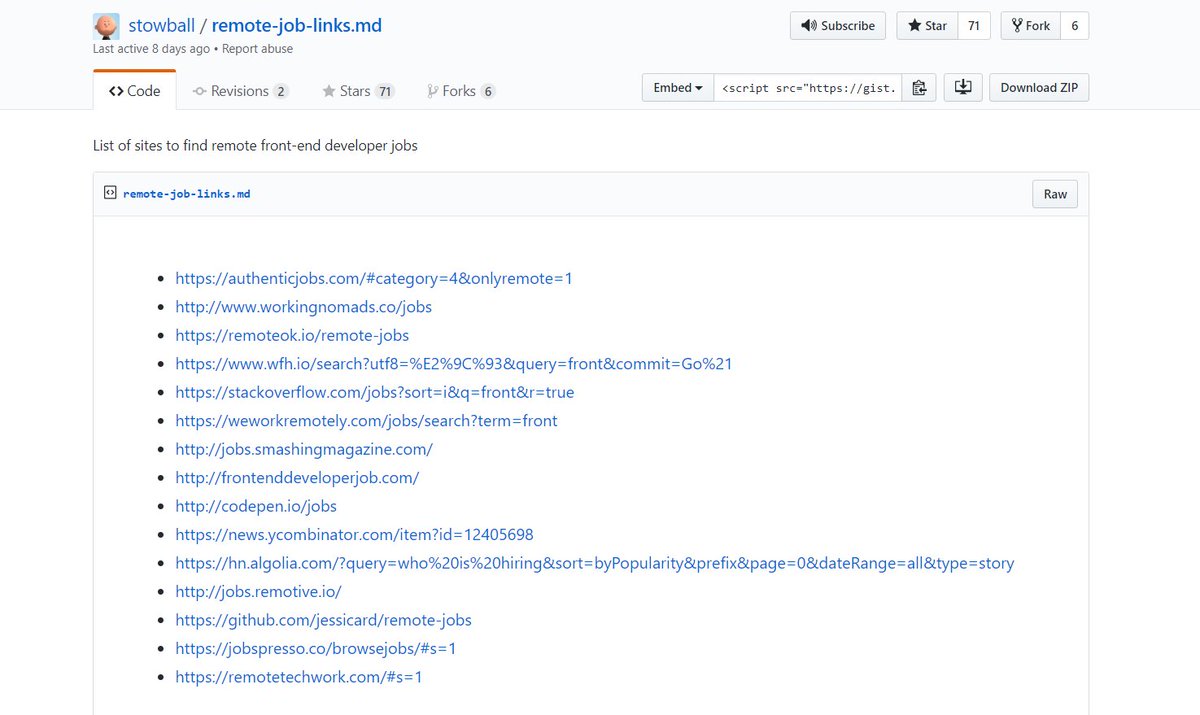Open the wfh.io search link
The image size is (1200, 715).
pyautogui.click(x=454, y=364)
